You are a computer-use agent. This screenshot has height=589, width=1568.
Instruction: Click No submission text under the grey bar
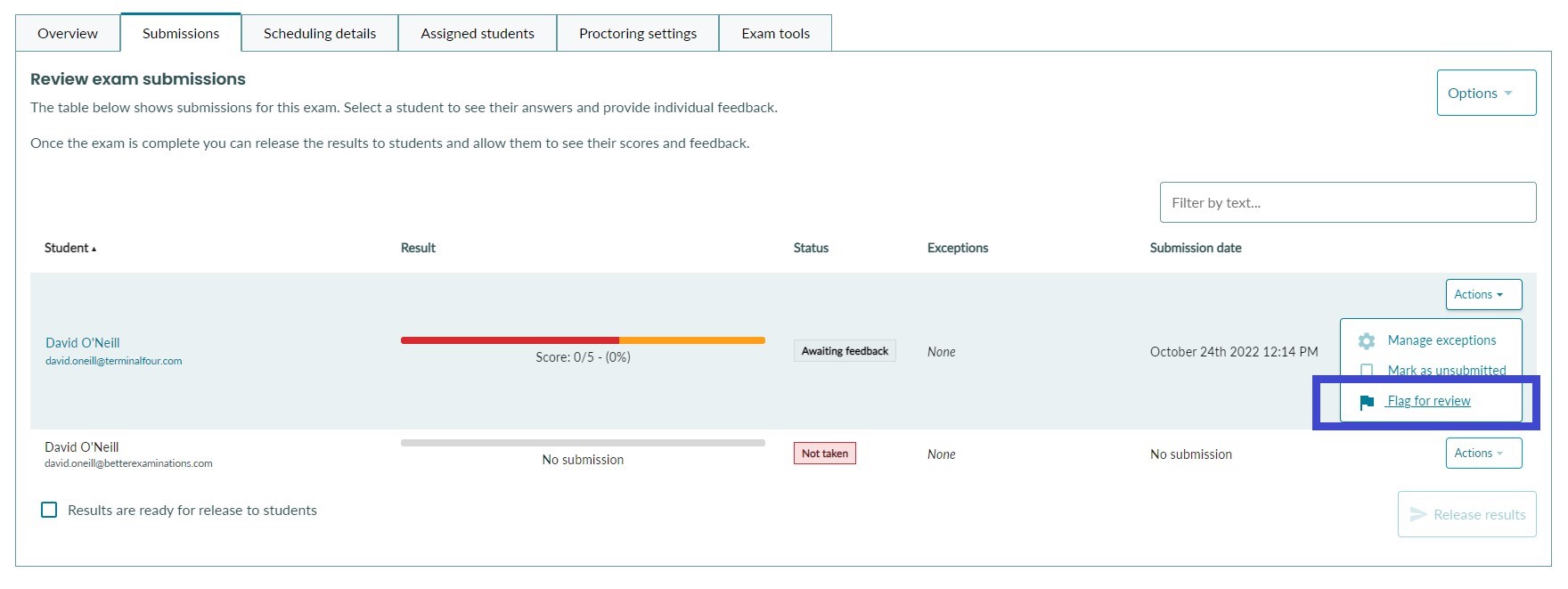[583, 460]
